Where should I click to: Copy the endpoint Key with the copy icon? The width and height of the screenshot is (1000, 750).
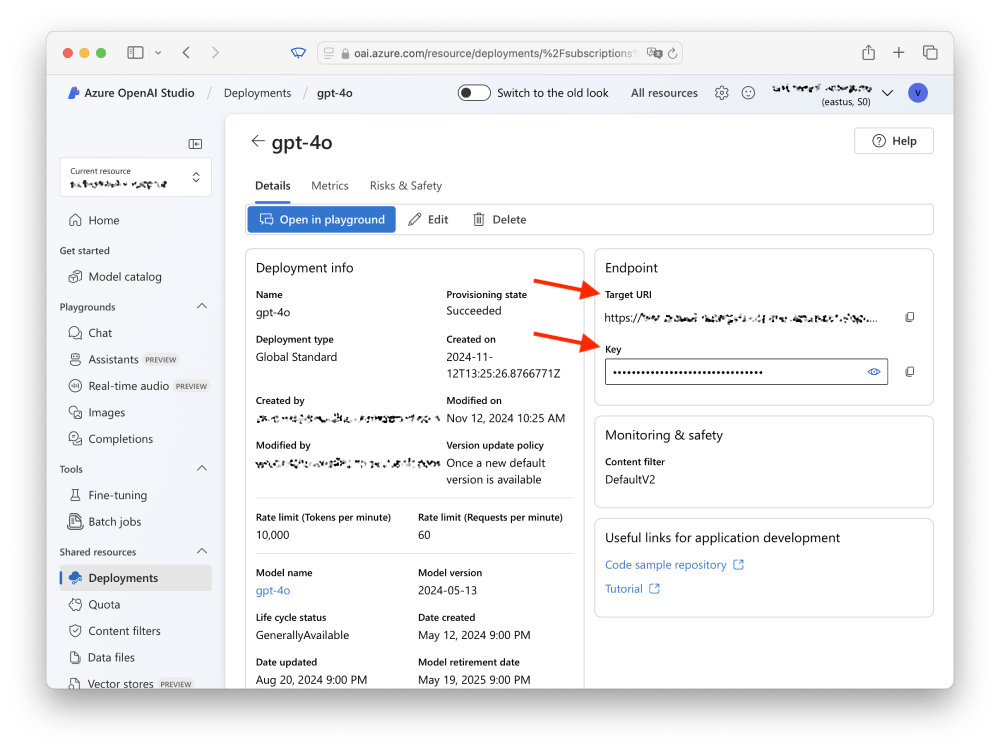click(909, 371)
